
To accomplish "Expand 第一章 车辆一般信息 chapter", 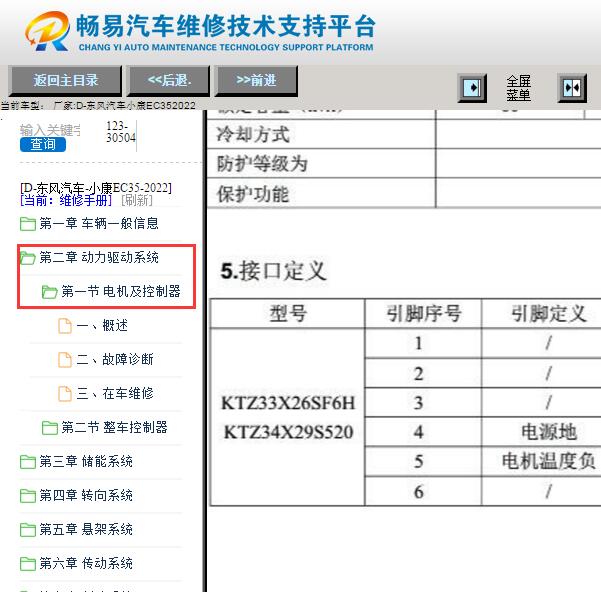I will pos(99,223).
